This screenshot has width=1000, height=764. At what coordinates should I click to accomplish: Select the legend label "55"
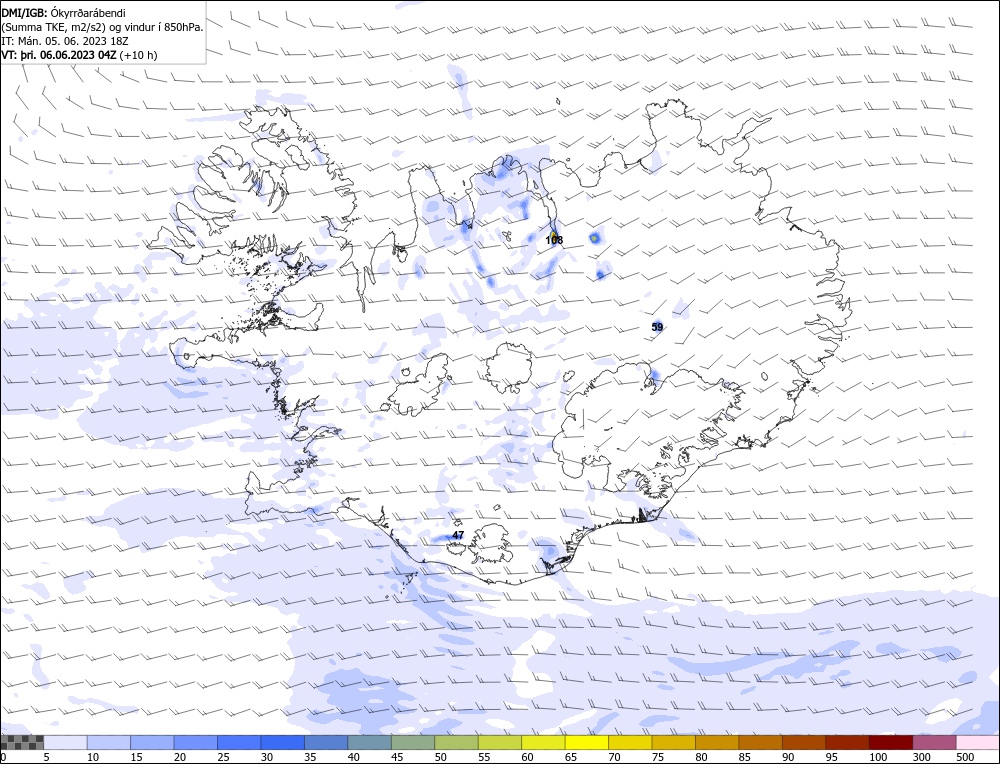tap(483, 757)
